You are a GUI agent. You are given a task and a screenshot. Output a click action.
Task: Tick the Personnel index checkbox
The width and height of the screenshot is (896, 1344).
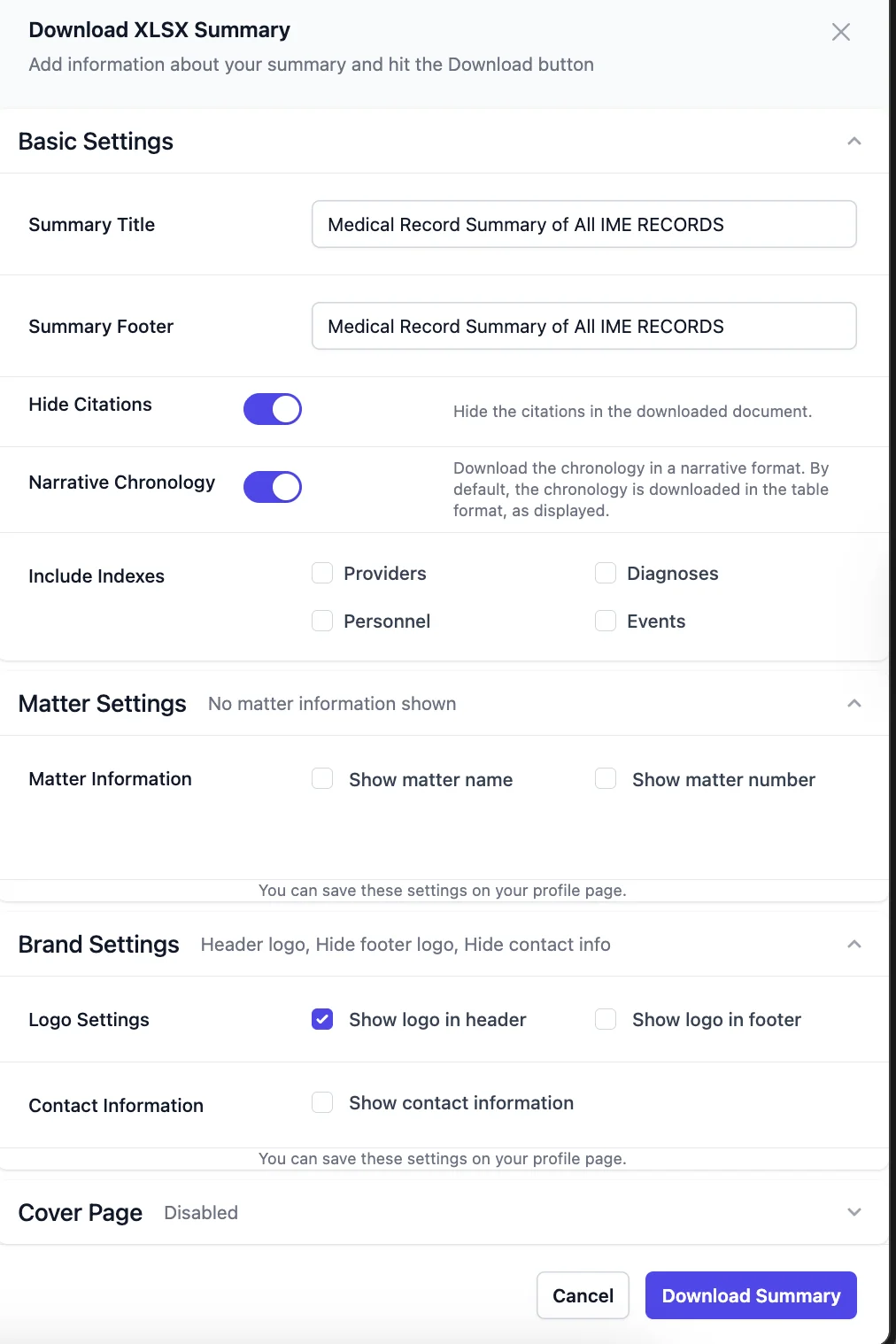322,622
